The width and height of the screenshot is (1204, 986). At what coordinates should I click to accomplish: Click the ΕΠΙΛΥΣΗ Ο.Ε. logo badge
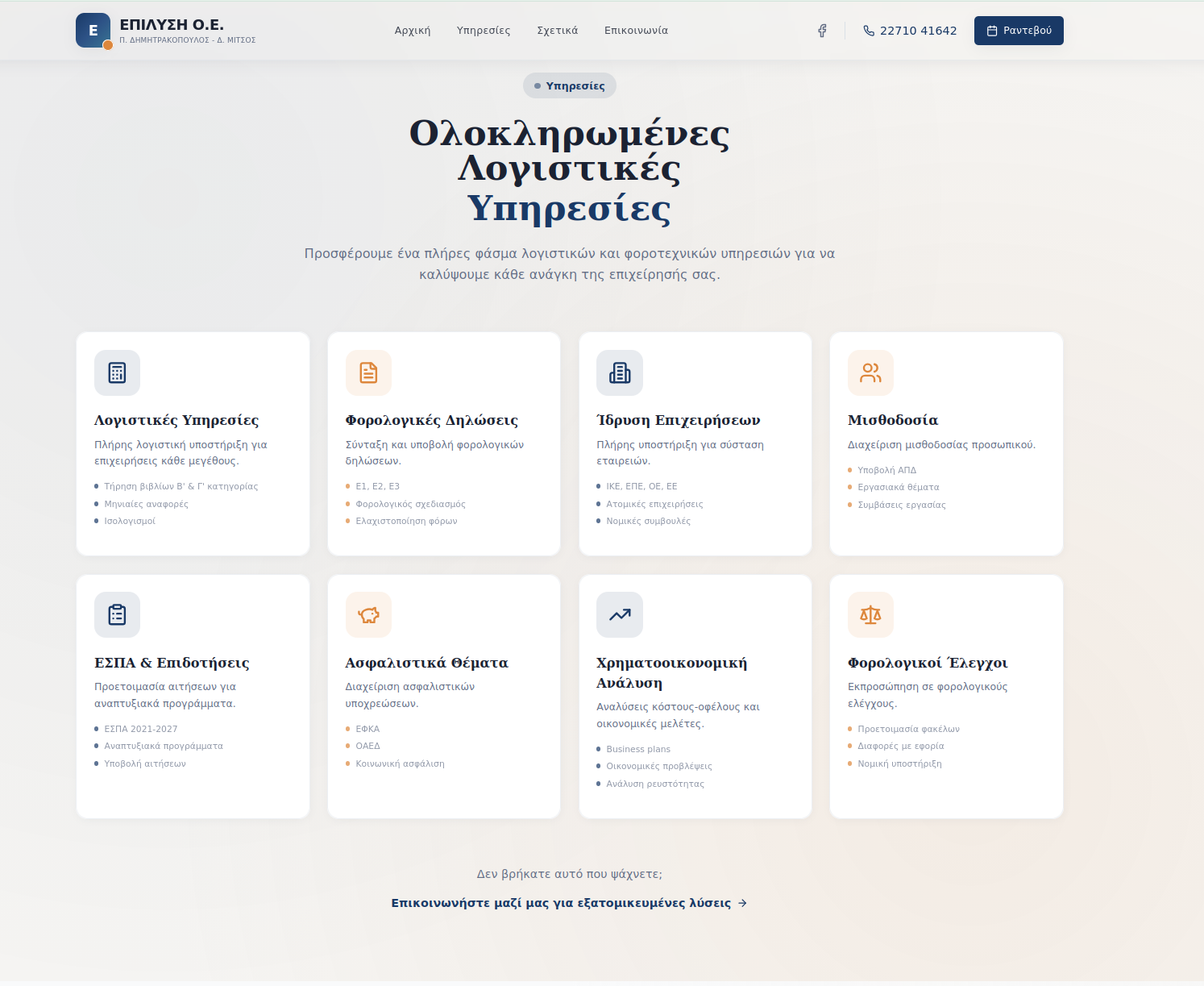point(93,31)
